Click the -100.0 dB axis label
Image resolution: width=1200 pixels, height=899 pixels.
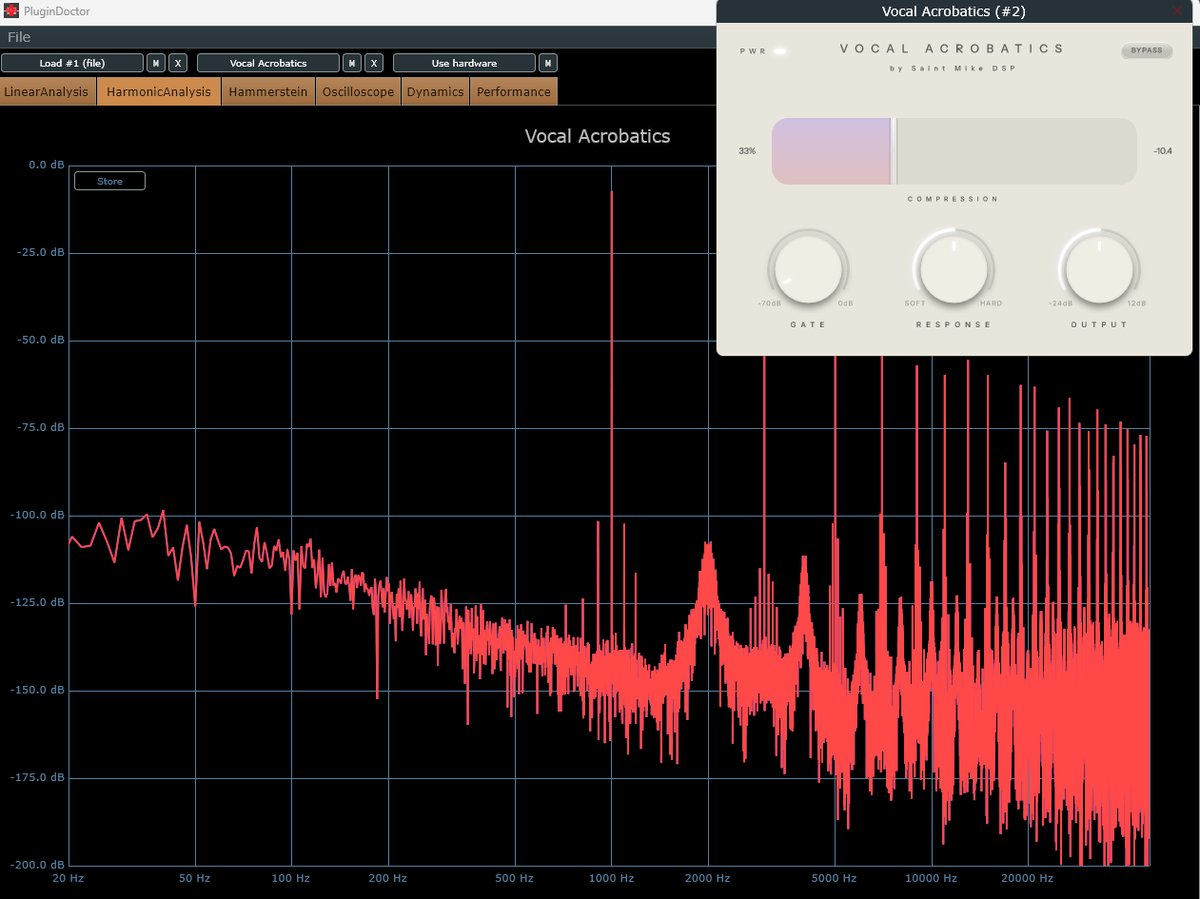[x=37, y=515]
